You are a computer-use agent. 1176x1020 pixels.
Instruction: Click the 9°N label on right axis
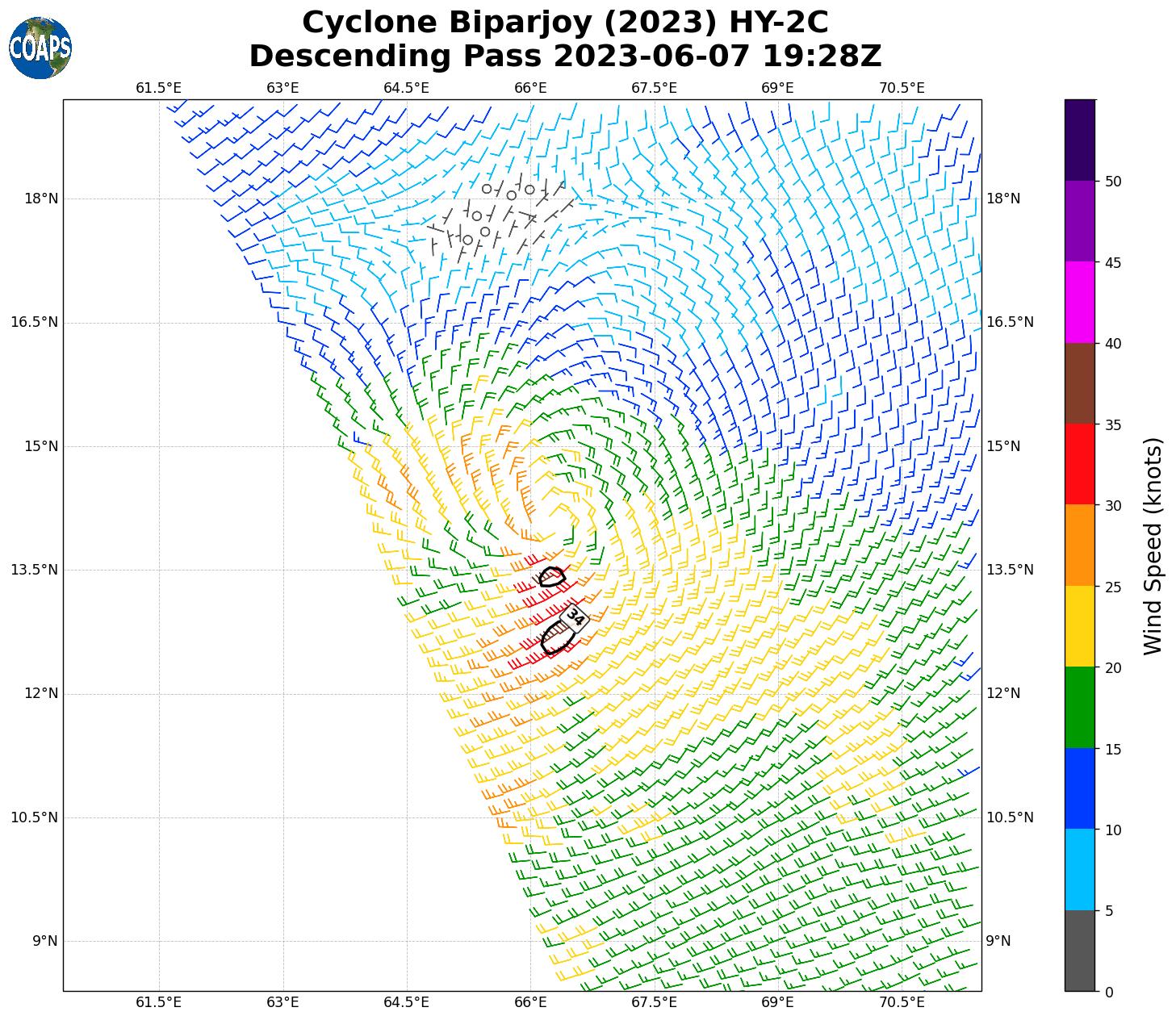[x=998, y=941]
